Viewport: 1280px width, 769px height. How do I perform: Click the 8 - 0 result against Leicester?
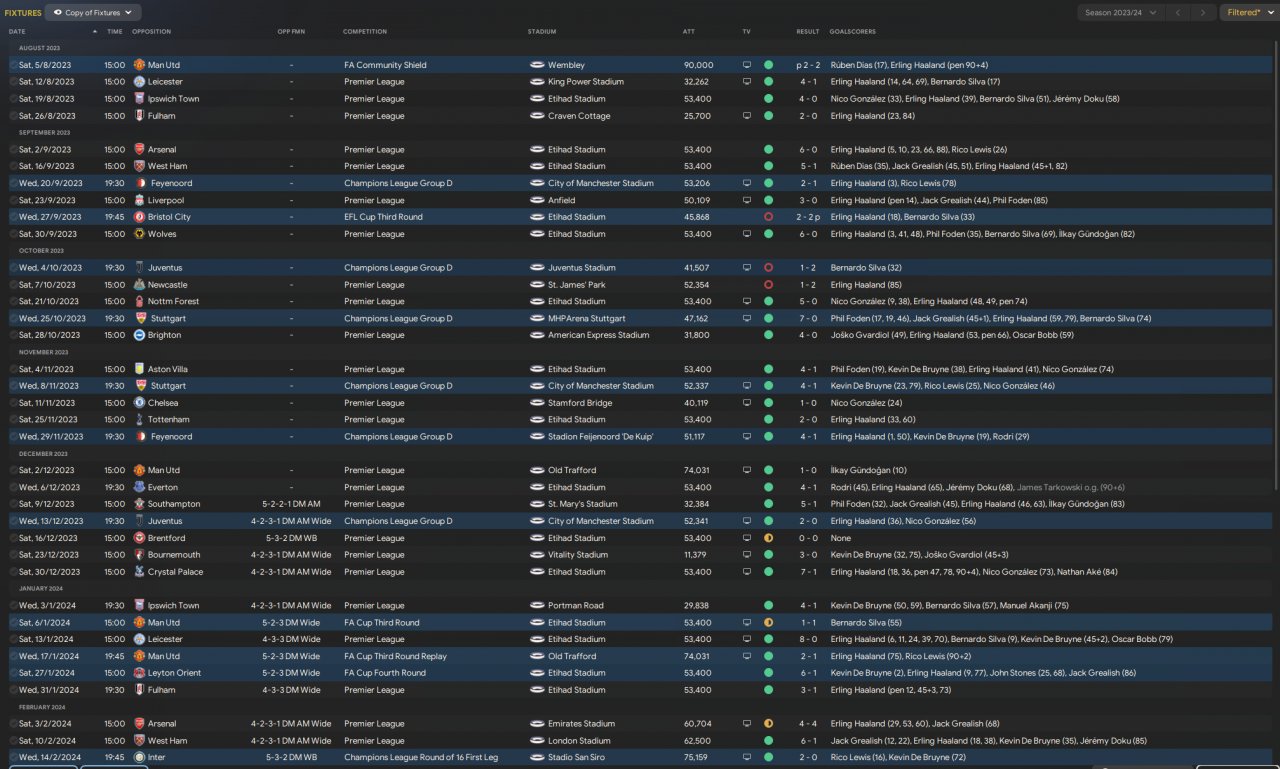click(808, 639)
